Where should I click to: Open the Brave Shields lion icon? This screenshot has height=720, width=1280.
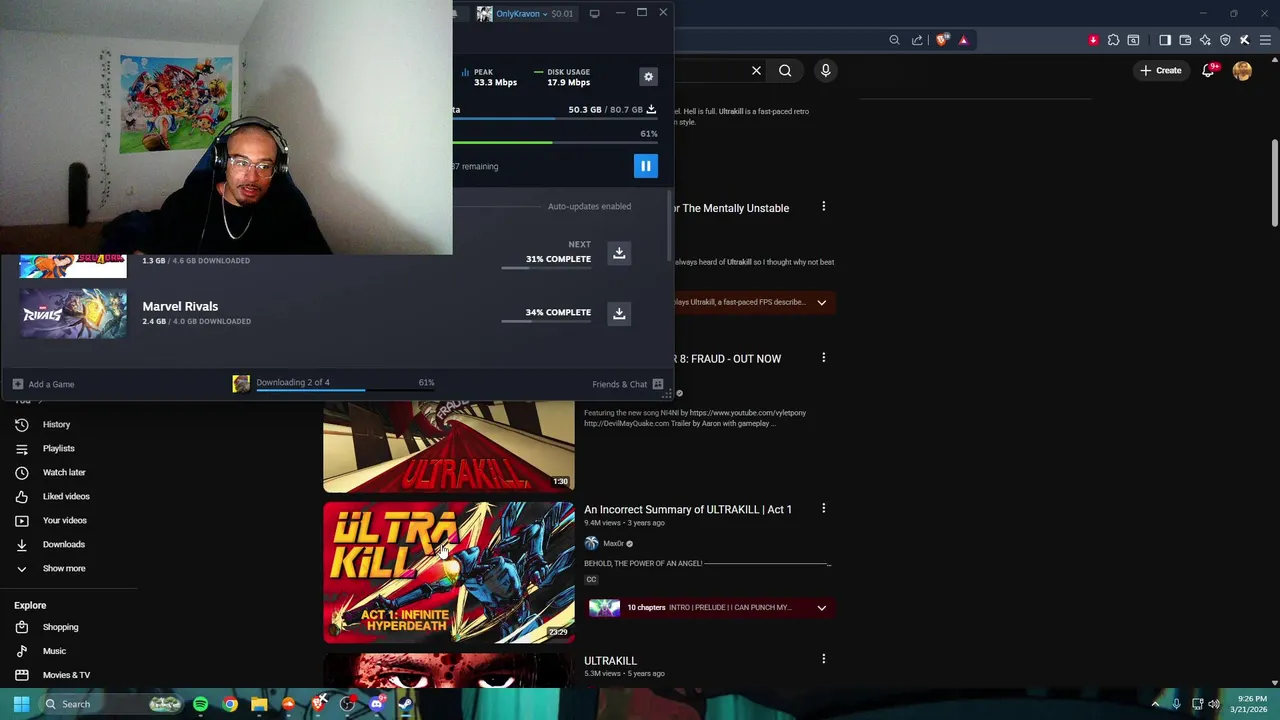942,40
